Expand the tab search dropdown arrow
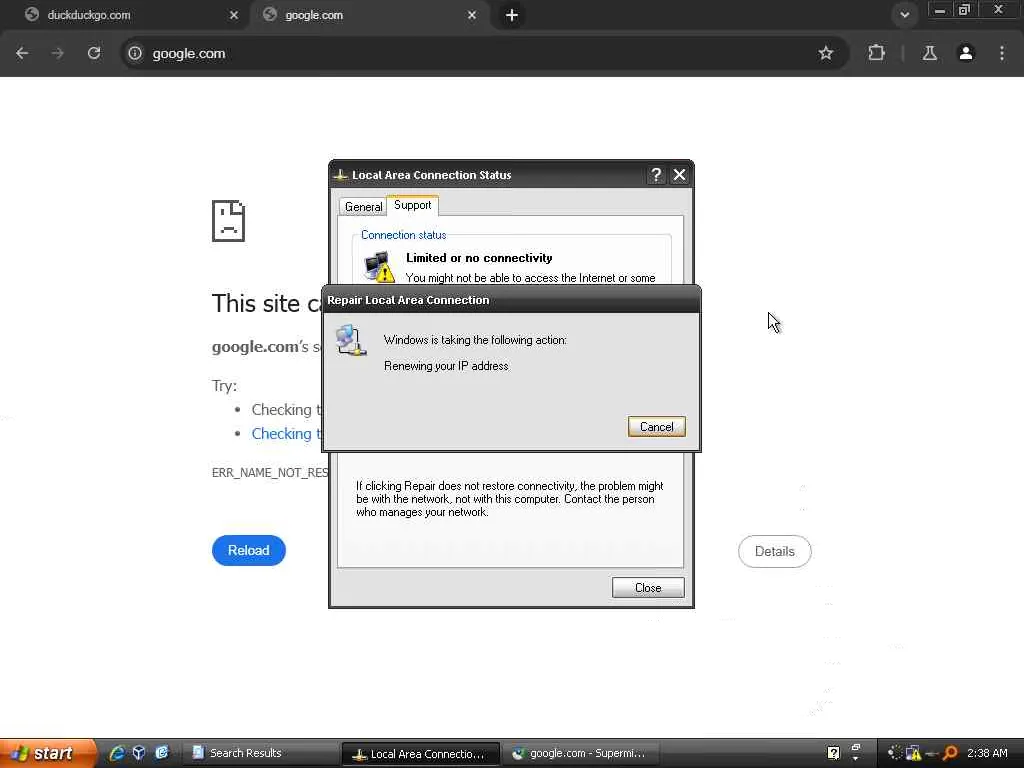The width and height of the screenshot is (1024, 768). click(x=904, y=15)
